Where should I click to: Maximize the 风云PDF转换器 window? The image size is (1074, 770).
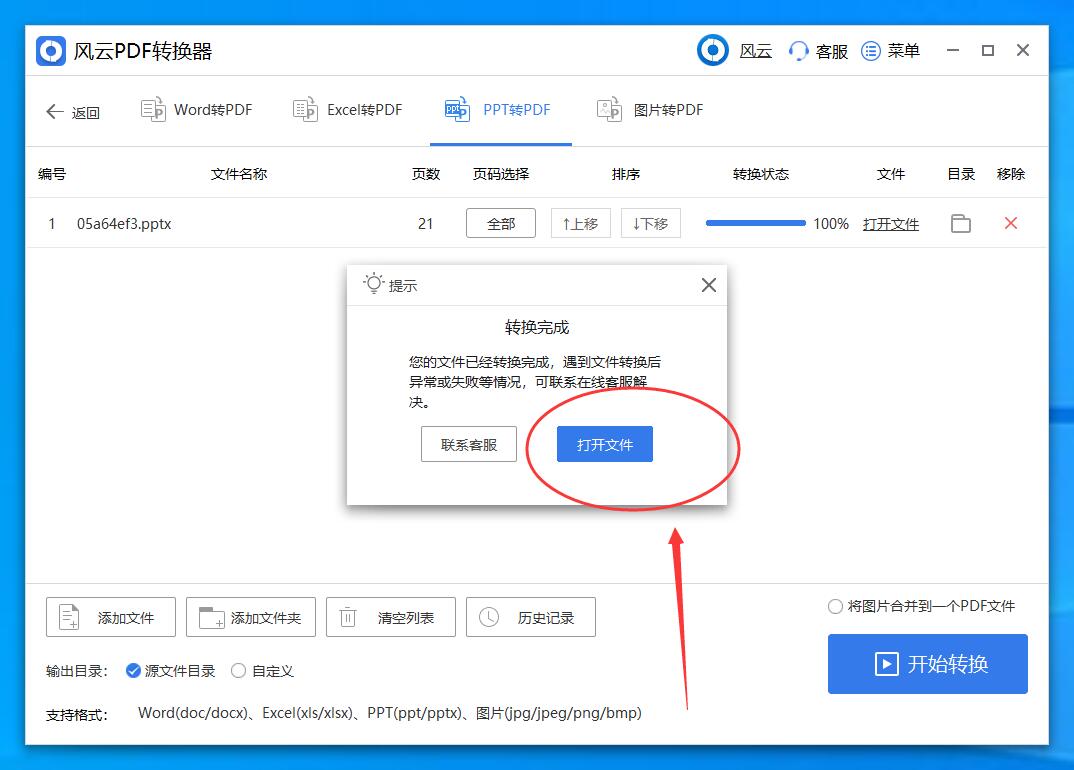click(988, 50)
